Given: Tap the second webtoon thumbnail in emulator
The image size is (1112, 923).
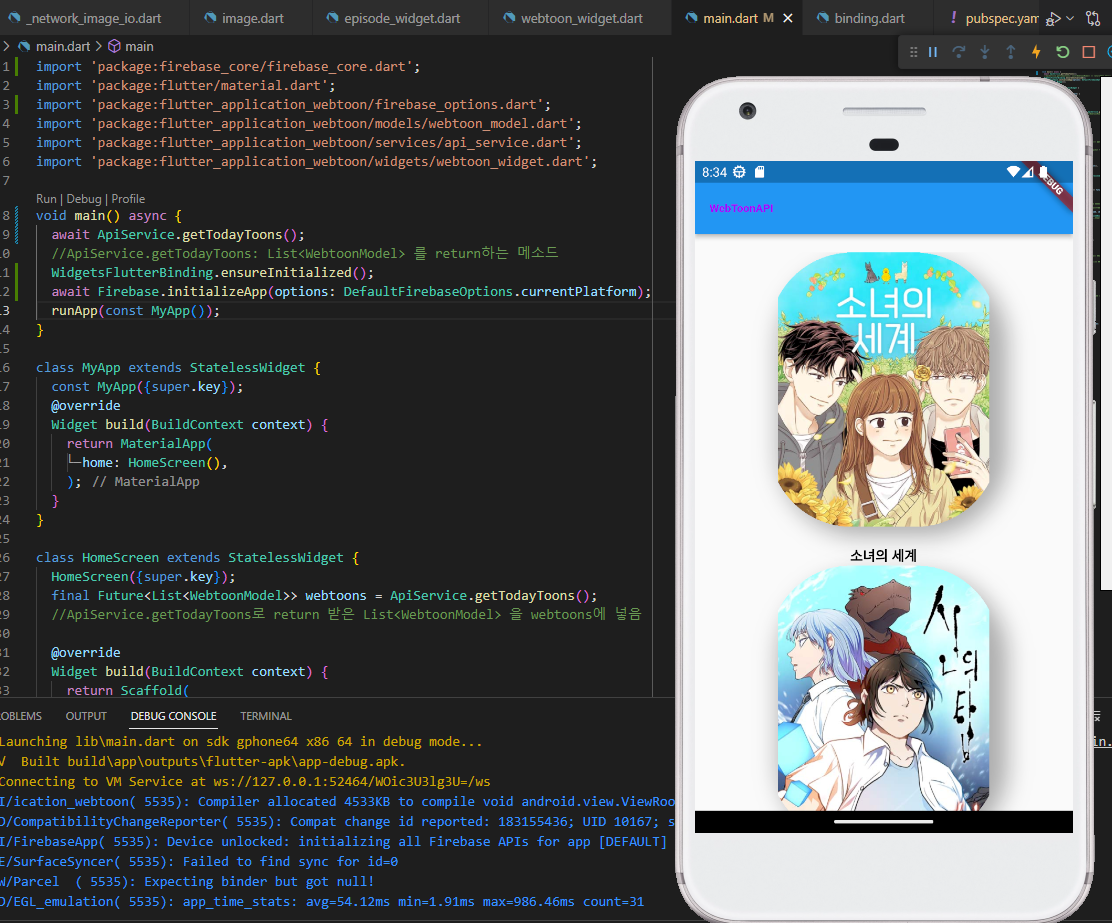Looking at the screenshot, I should [x=884, y=688].
